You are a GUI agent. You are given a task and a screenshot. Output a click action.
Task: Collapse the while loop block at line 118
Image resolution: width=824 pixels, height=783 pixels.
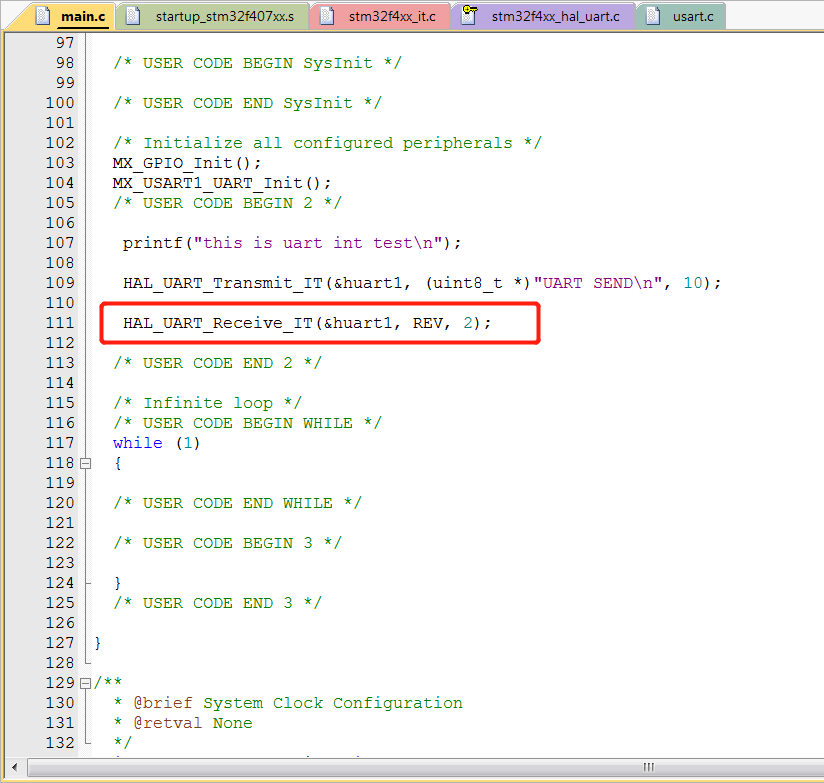pyautogui.click(x=86, y=463)
